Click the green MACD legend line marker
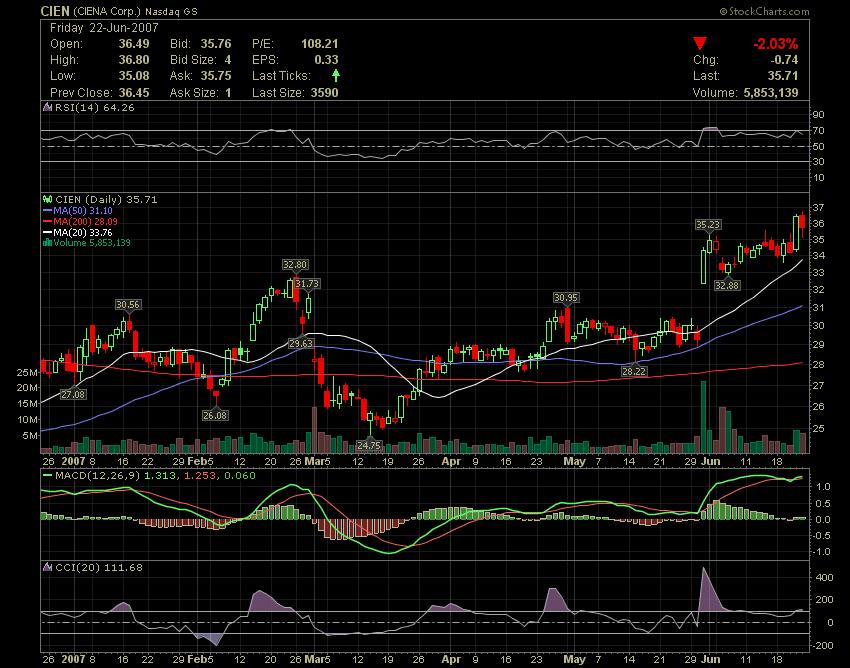Image resolution: width=850 pixels, height=668 pixels. coord(47,476)
